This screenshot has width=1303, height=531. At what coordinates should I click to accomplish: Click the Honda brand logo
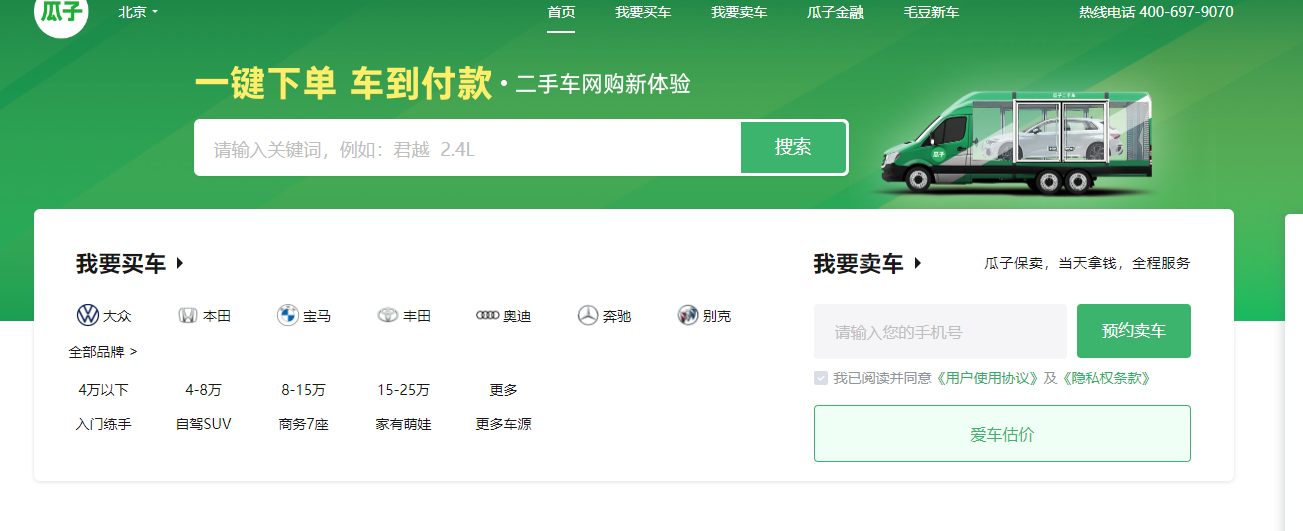point(187,316)
